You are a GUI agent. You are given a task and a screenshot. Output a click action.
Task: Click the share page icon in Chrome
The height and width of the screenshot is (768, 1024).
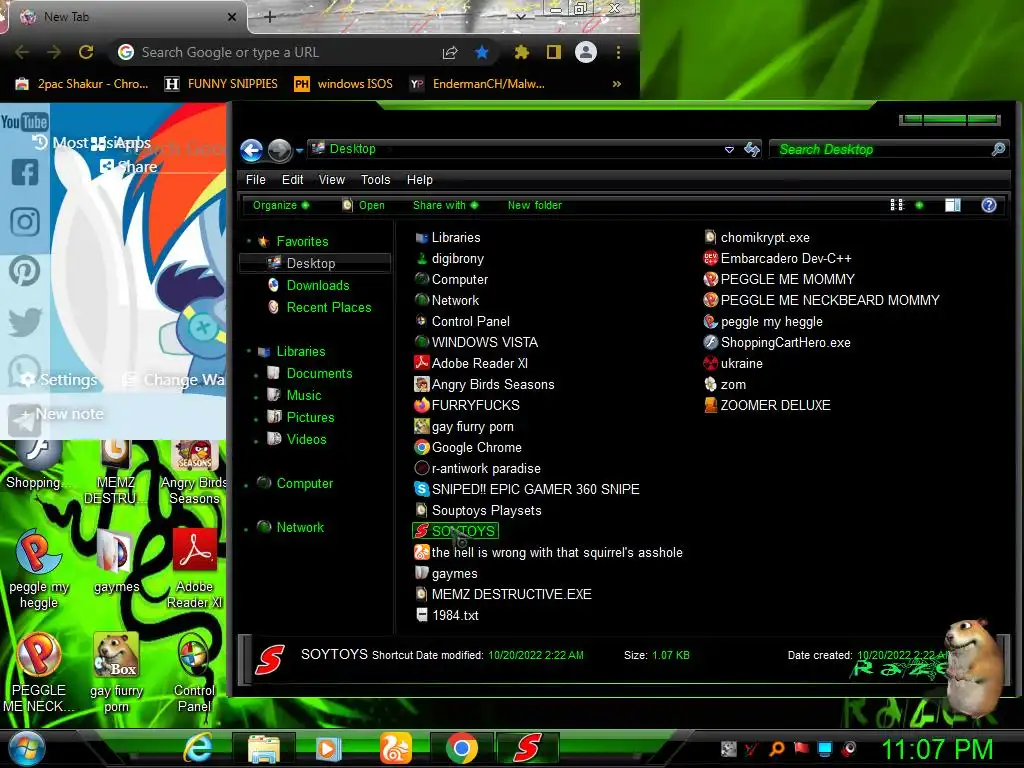tap(450, 52)
